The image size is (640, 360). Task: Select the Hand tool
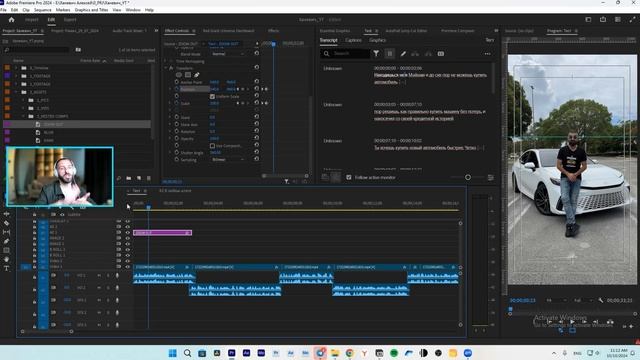coord(7,259)
